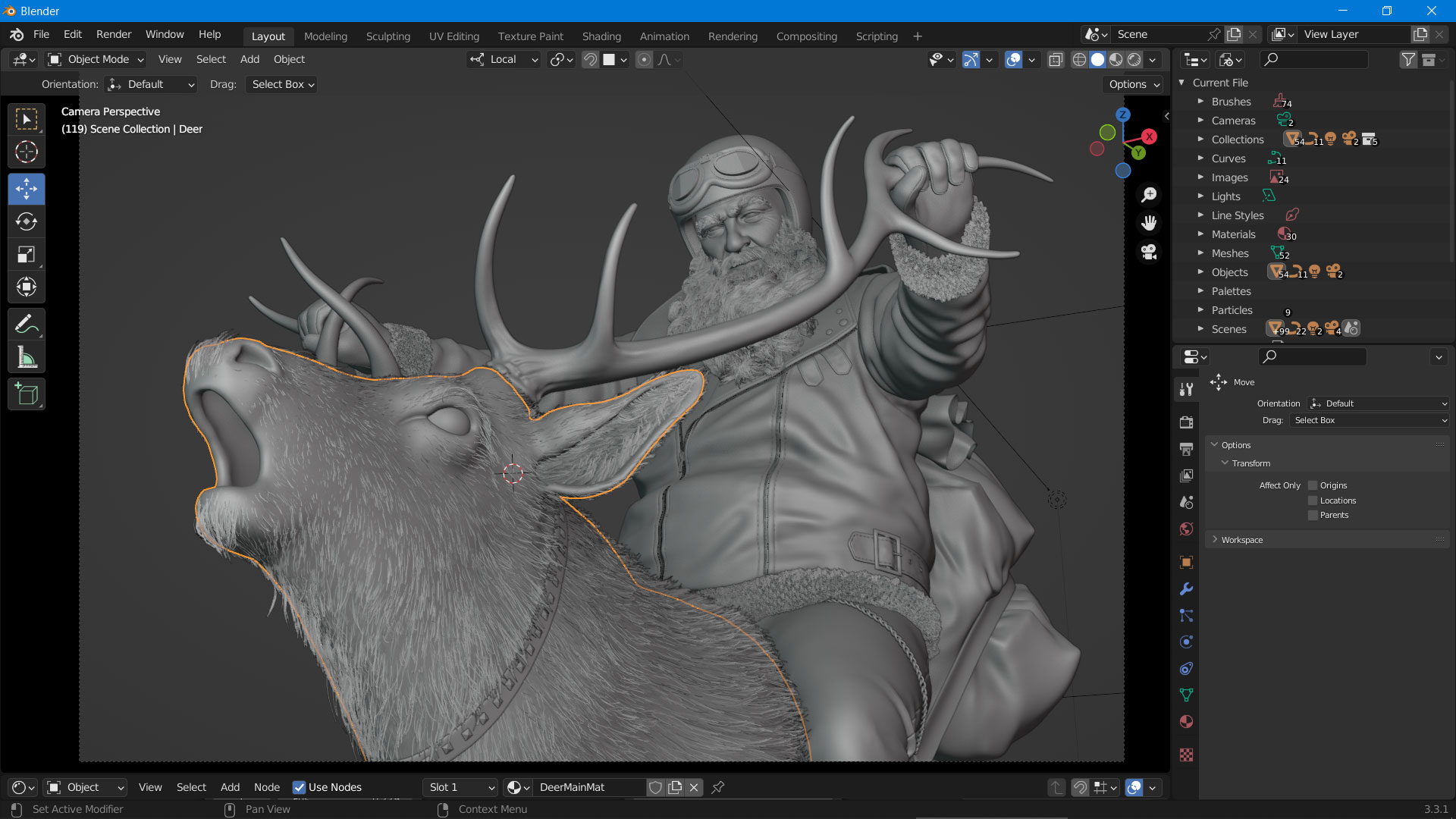Screen dimensions: 1456x819
Task: Activate the Rotate tool
Action: click(27, 222)
